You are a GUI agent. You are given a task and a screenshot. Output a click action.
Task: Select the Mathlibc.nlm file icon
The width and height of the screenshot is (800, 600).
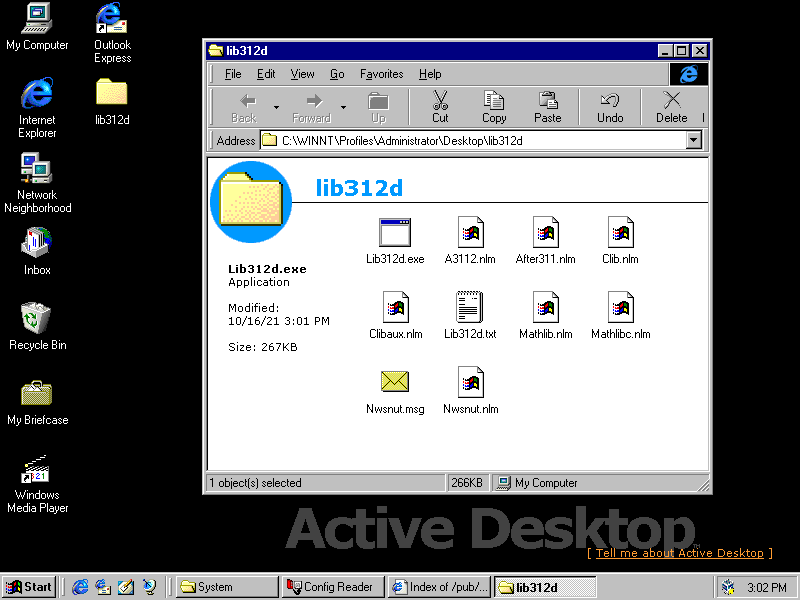point(620,316)
